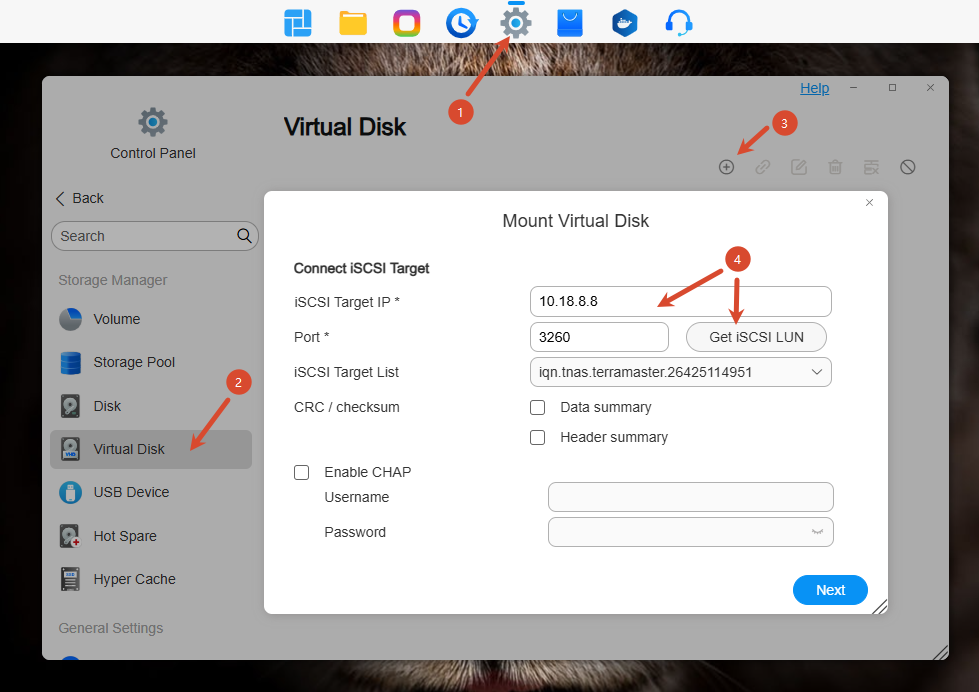
Task: Open USB Device in sidebar
Action: 151,492
